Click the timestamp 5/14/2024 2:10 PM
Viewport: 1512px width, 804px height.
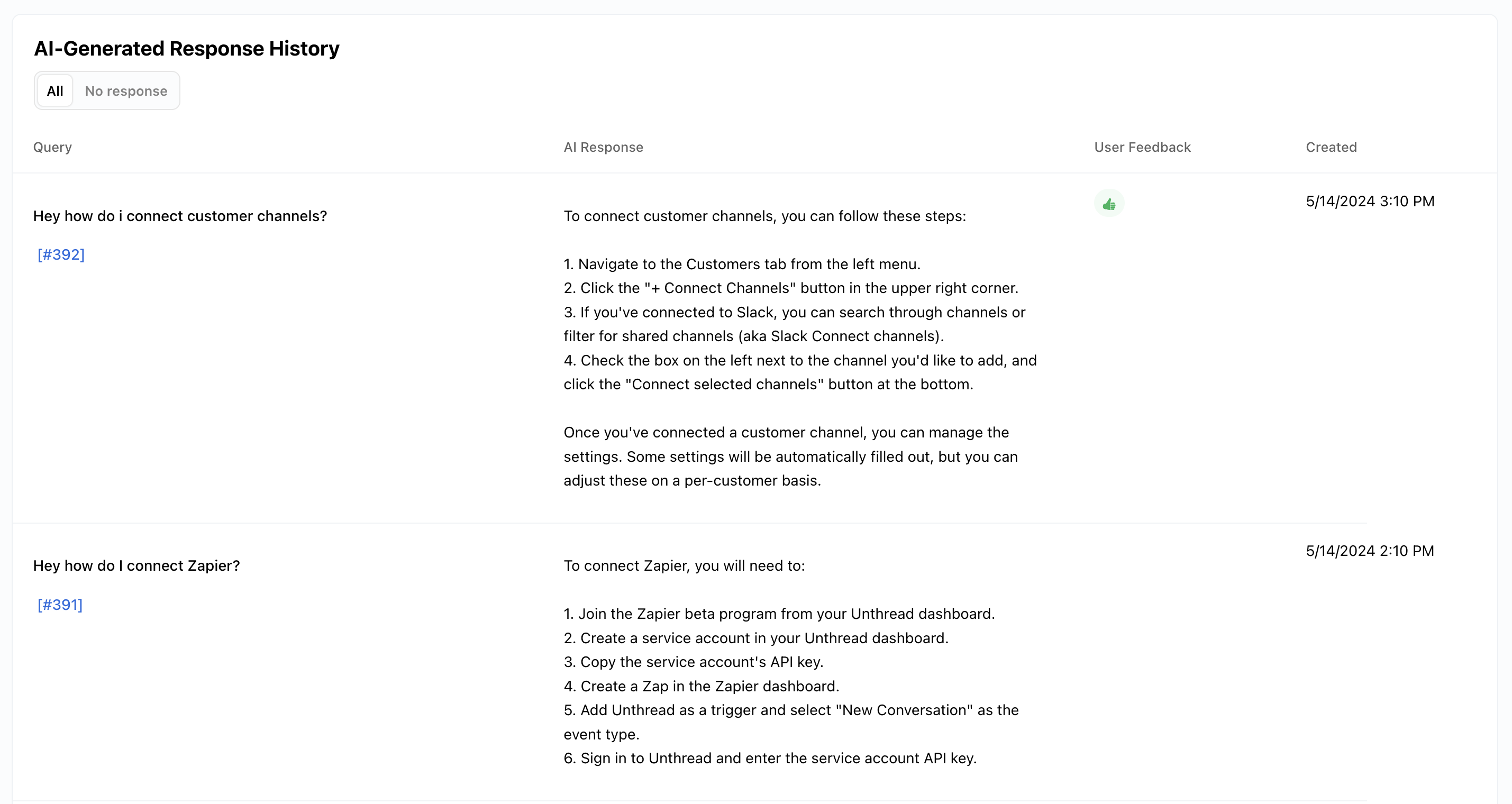[x=1369, y=551]
